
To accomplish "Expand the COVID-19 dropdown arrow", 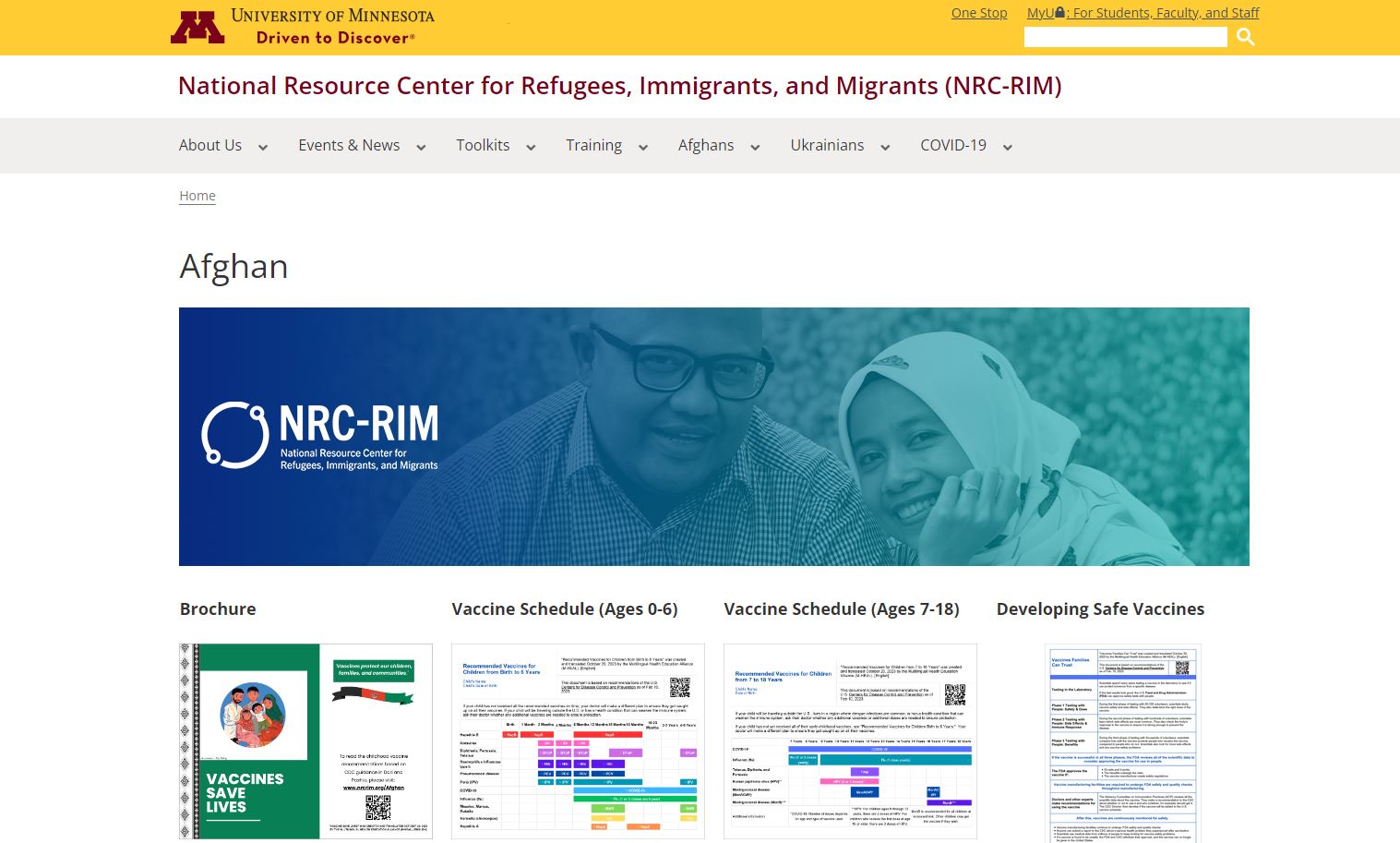I will (1008, 148).
